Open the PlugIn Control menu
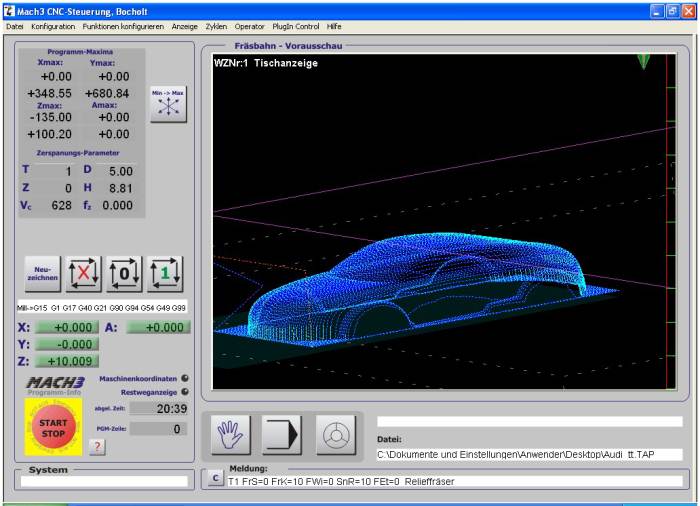700x506 pixels. click(x=297, y=26)
